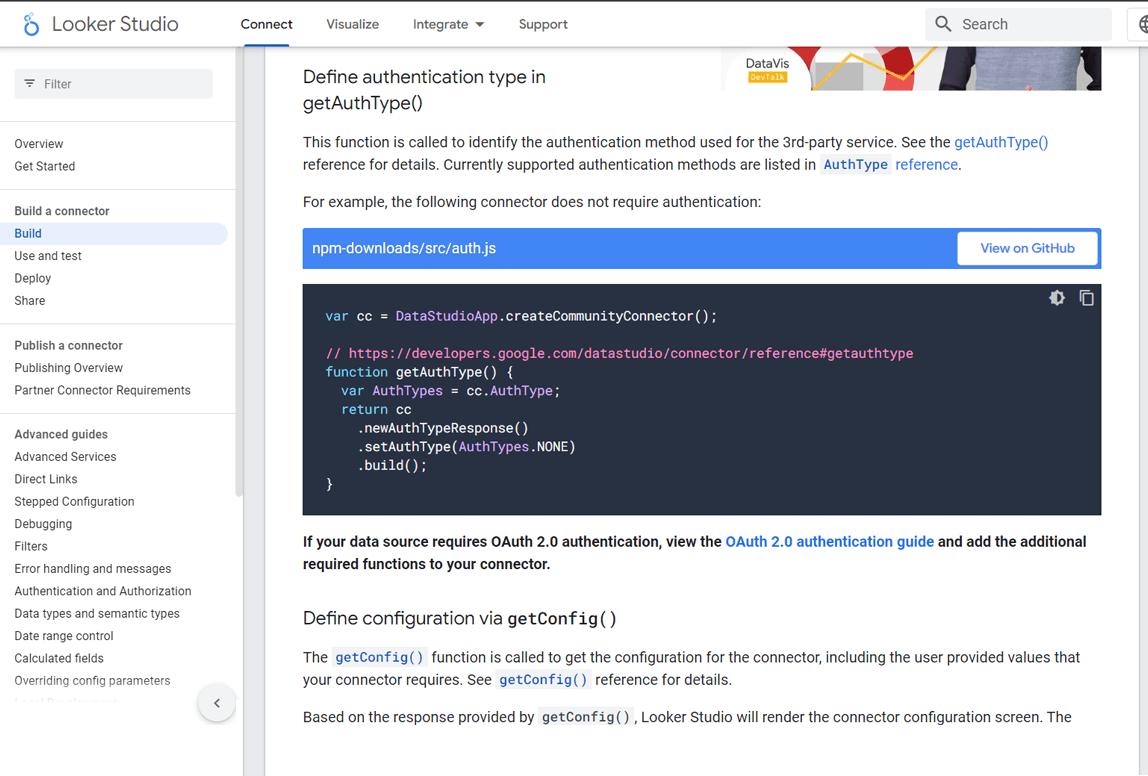Open Date range control guide

pyautogui.click(x=64, y=636)
